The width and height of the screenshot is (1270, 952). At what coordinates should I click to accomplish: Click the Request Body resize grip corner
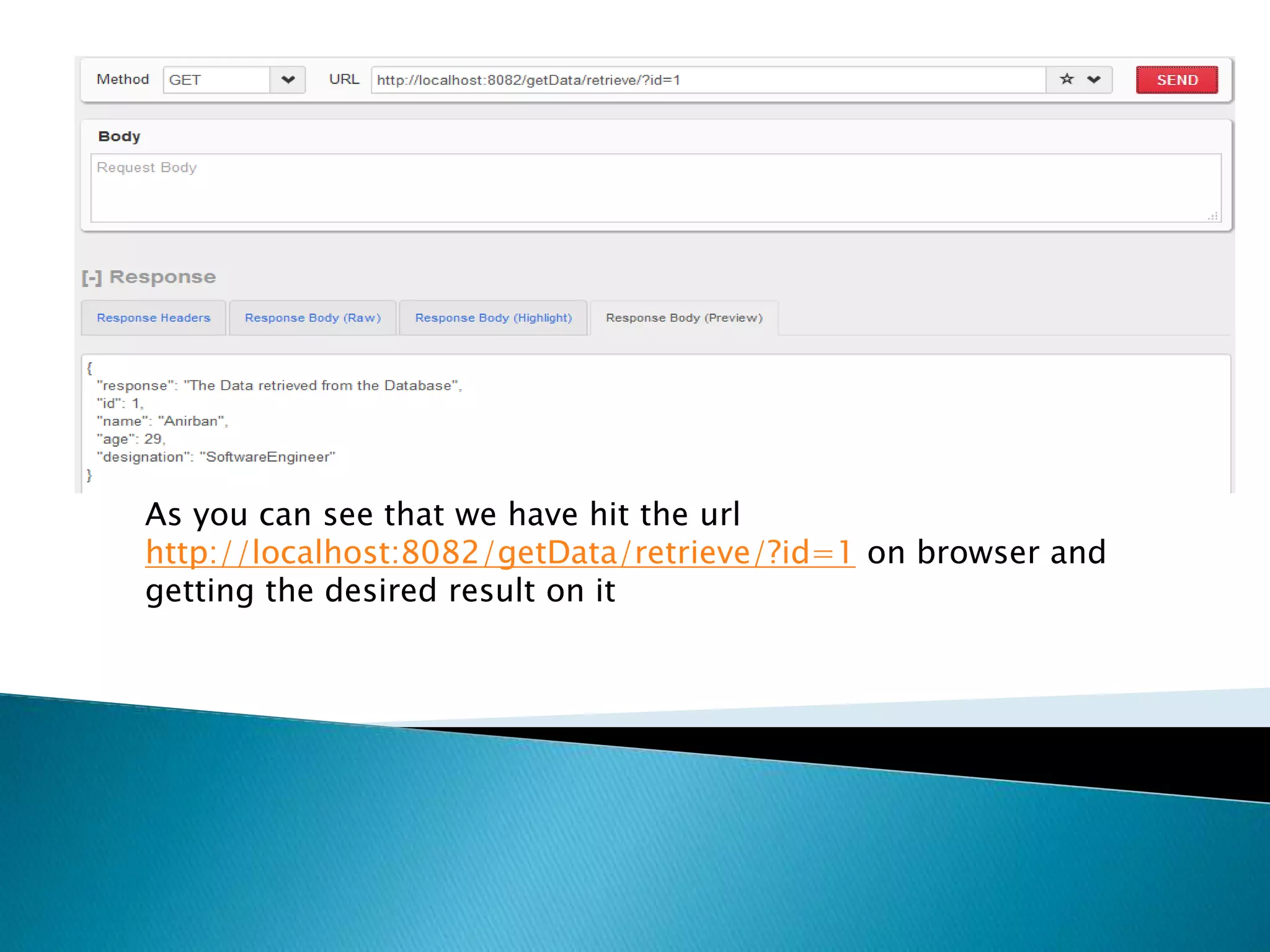pyautogui.click(x=1214, y=216)
